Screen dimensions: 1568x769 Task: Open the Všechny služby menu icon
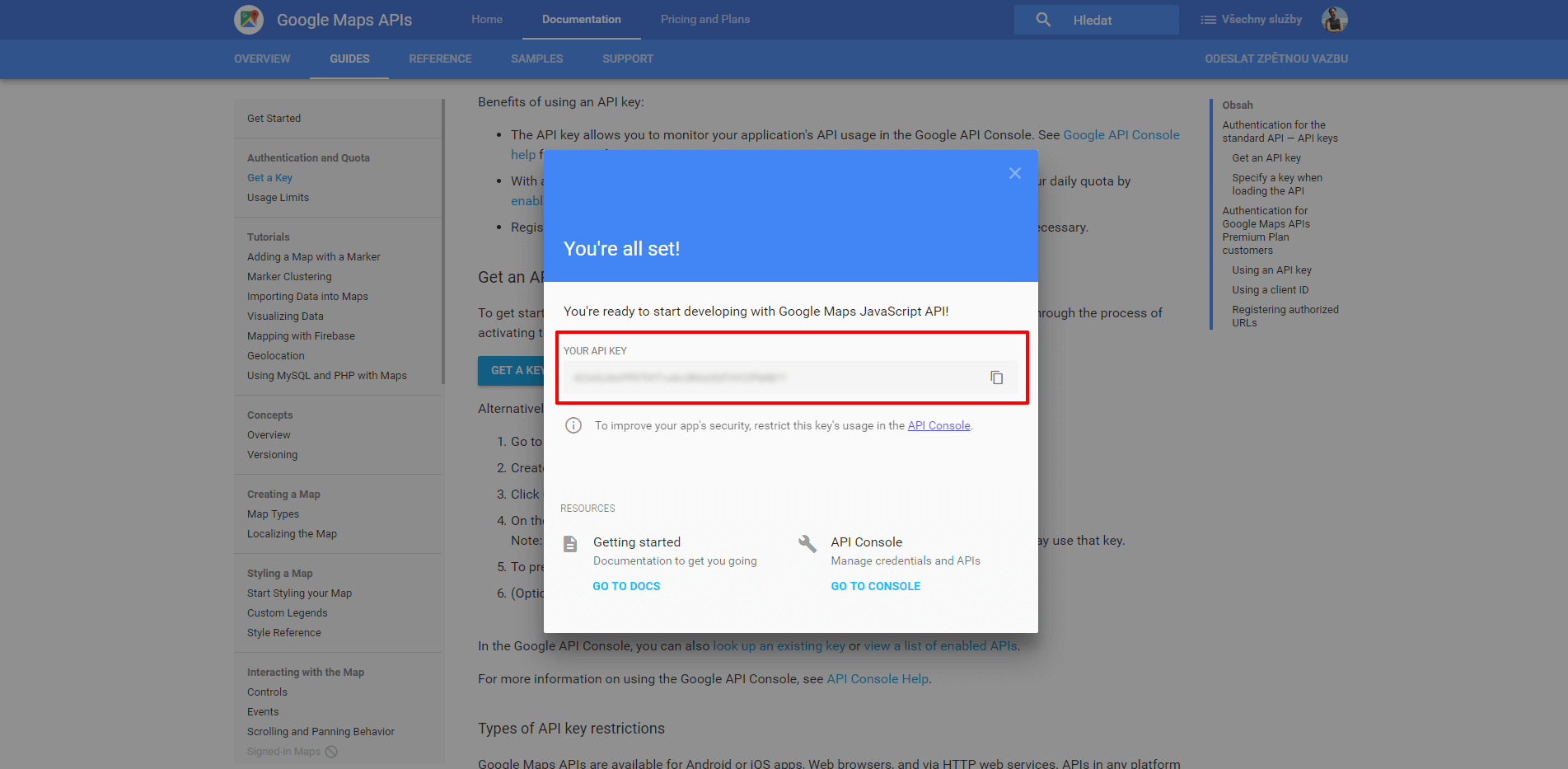[1208, 20]
